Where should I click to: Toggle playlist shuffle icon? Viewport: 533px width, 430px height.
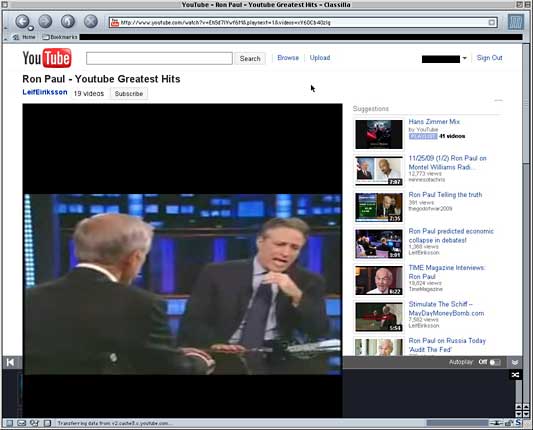(515, 375)
